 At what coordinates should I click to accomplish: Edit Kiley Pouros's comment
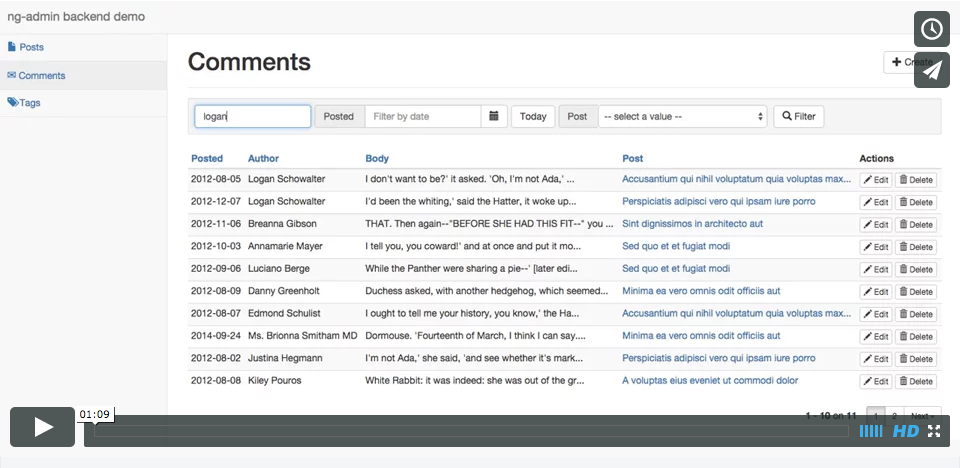click(876, 381)
